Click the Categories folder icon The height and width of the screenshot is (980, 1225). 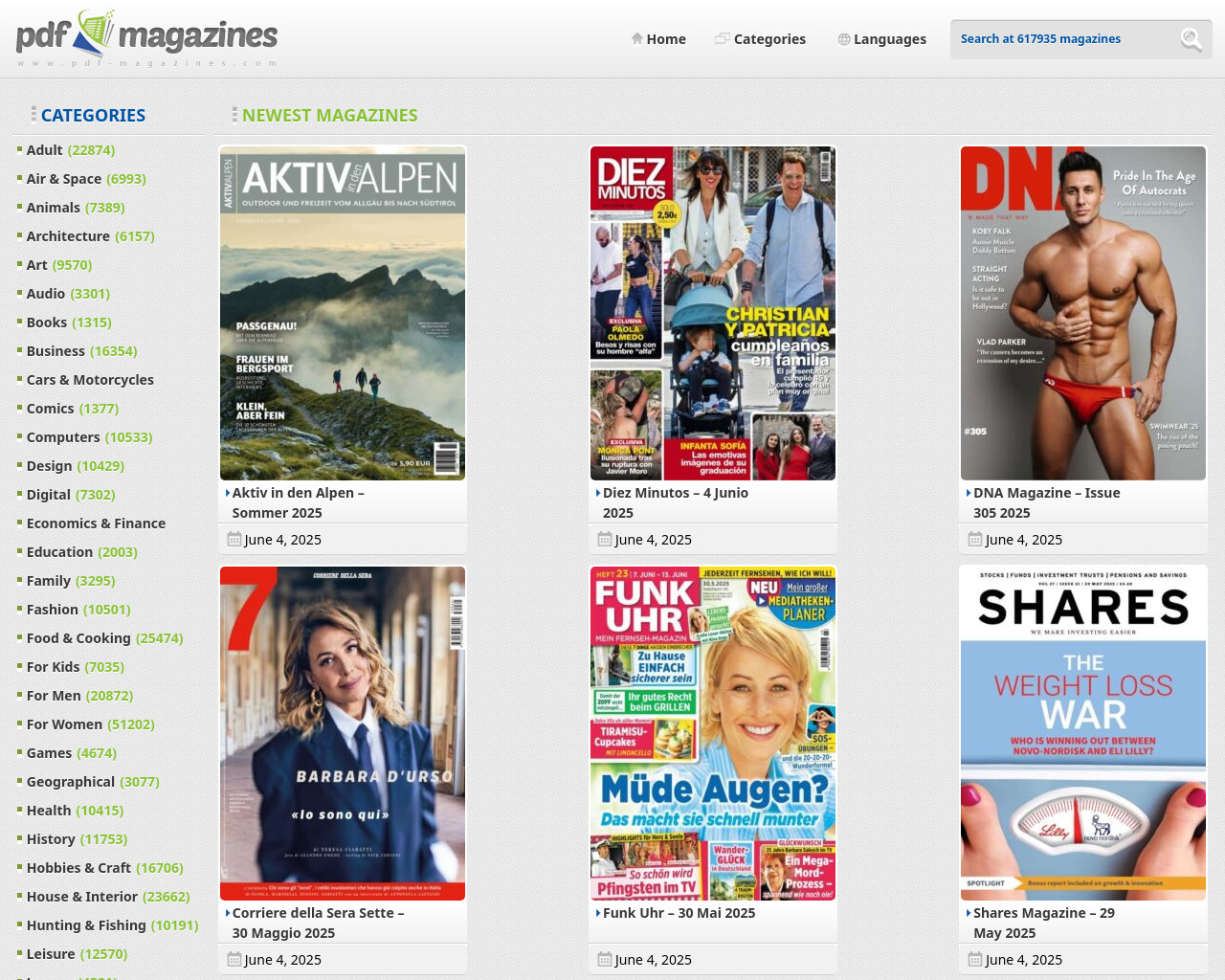[723, 39]
